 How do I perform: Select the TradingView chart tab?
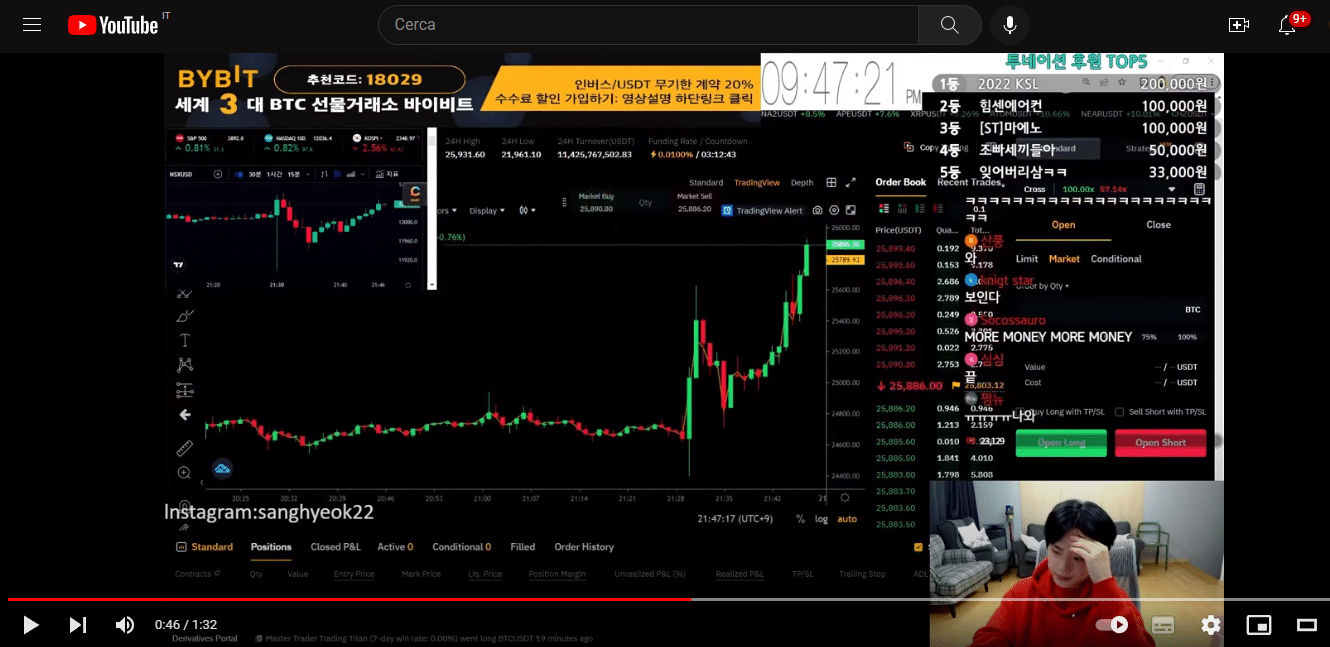(x=756, y=183)
